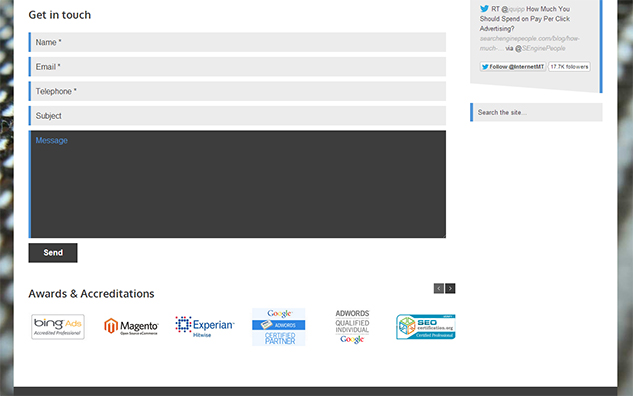Select the SEO certification.org badge

click(x=425, y=327)
